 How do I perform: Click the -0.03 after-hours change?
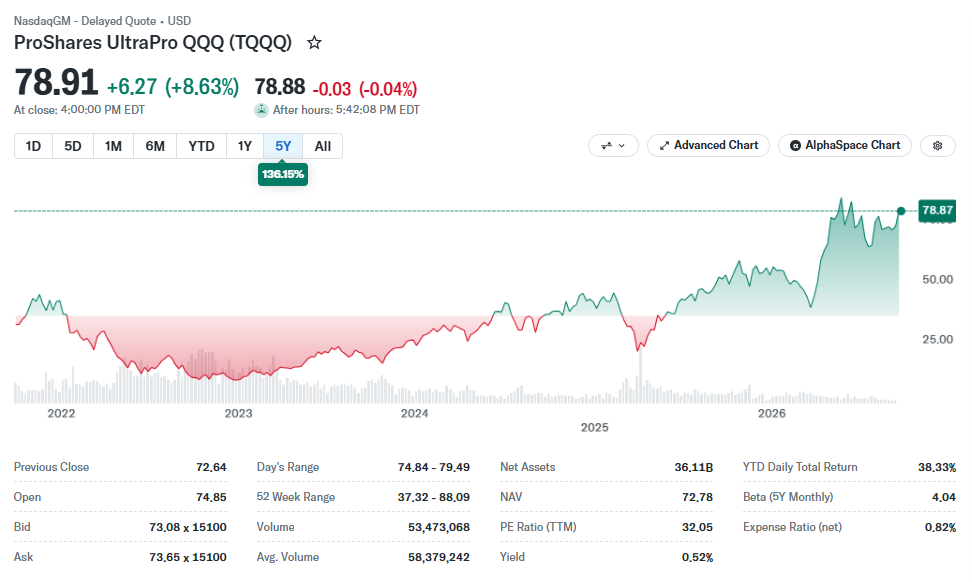(332, 89)
